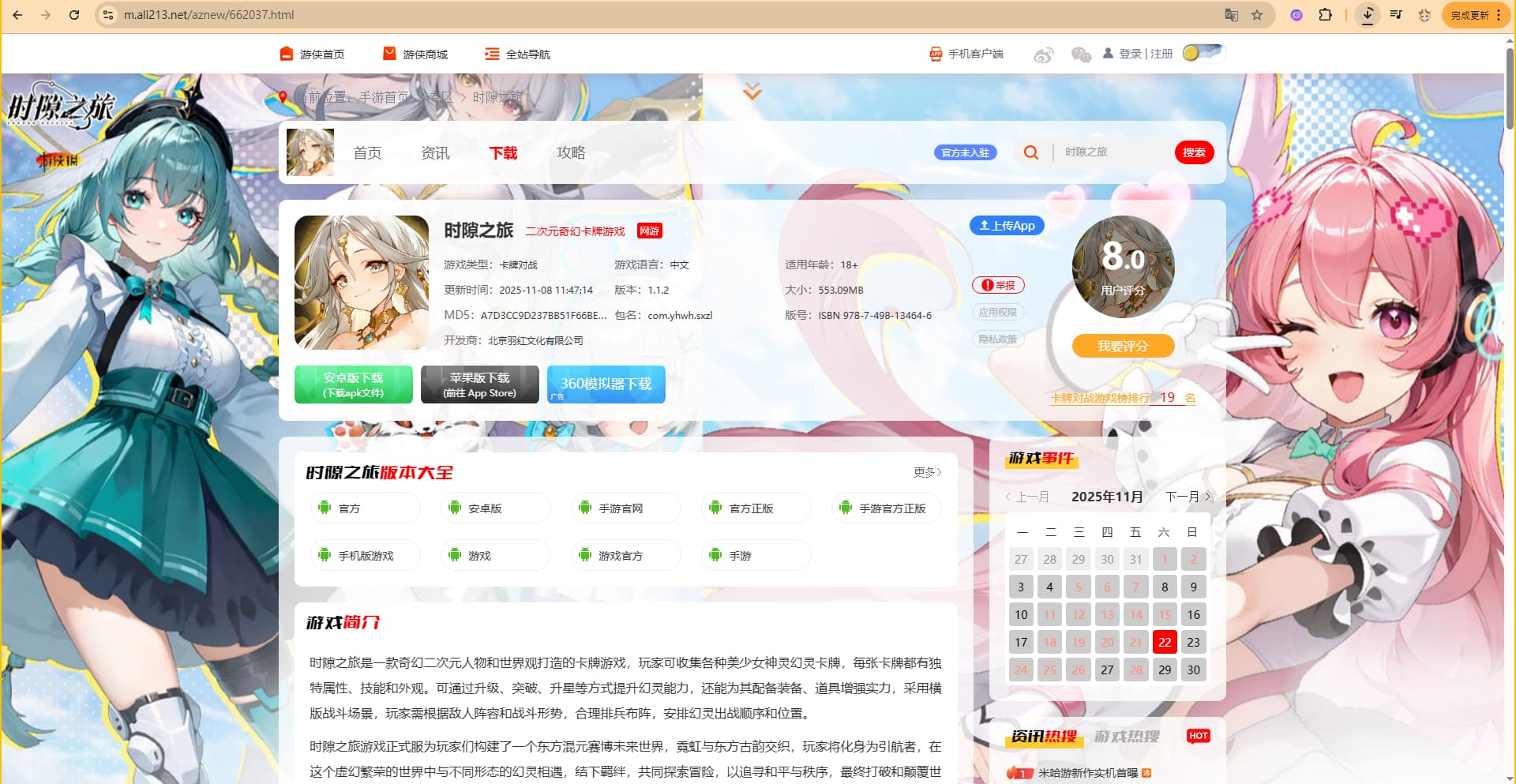The image size is (1516, 784).
Task: Go to previous month 上一月
Action: tap(1027, 497)
